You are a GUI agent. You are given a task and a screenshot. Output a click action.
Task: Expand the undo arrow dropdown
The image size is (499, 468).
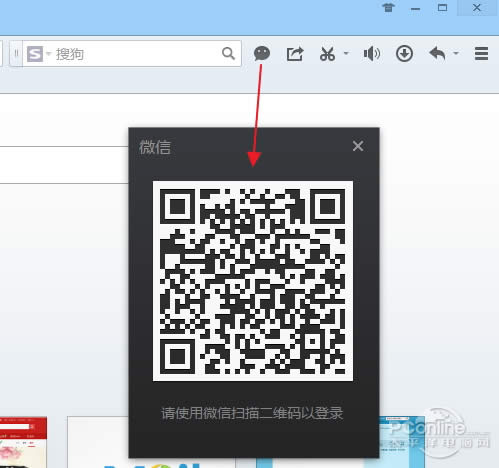[456, 53]
